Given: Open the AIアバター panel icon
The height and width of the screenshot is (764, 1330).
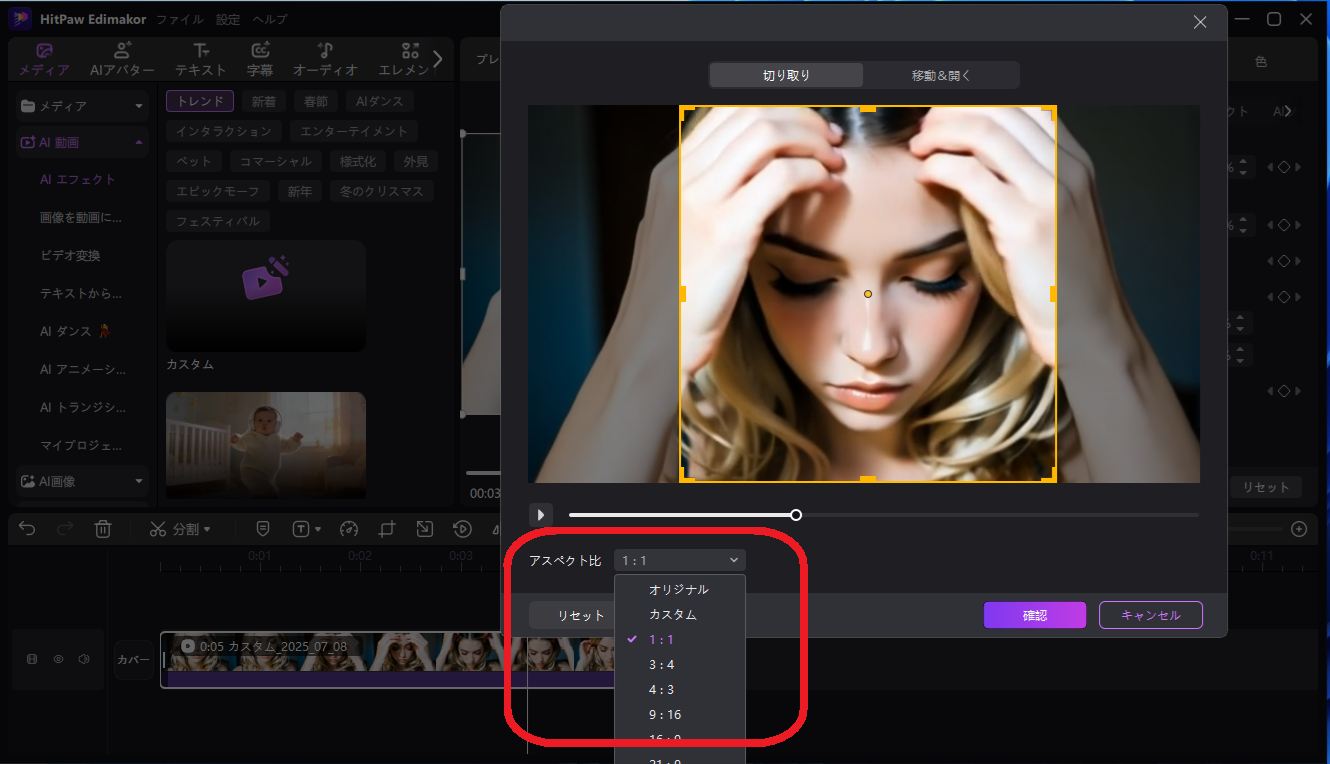Looking at the screenshot, I should 120,57.
